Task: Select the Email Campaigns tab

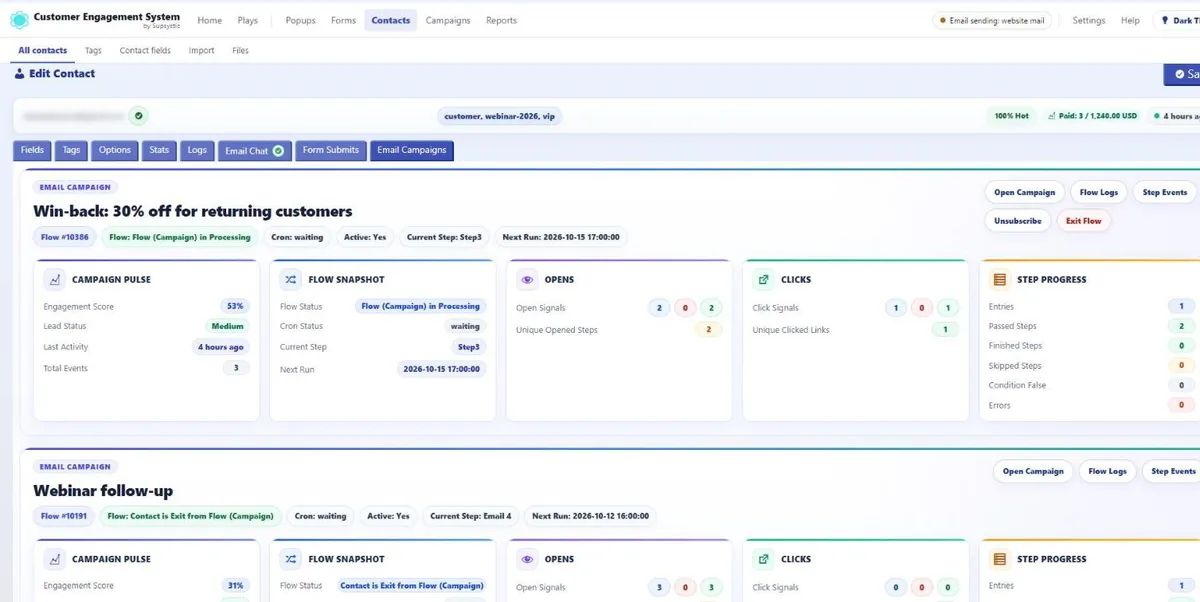Action: 412,150
